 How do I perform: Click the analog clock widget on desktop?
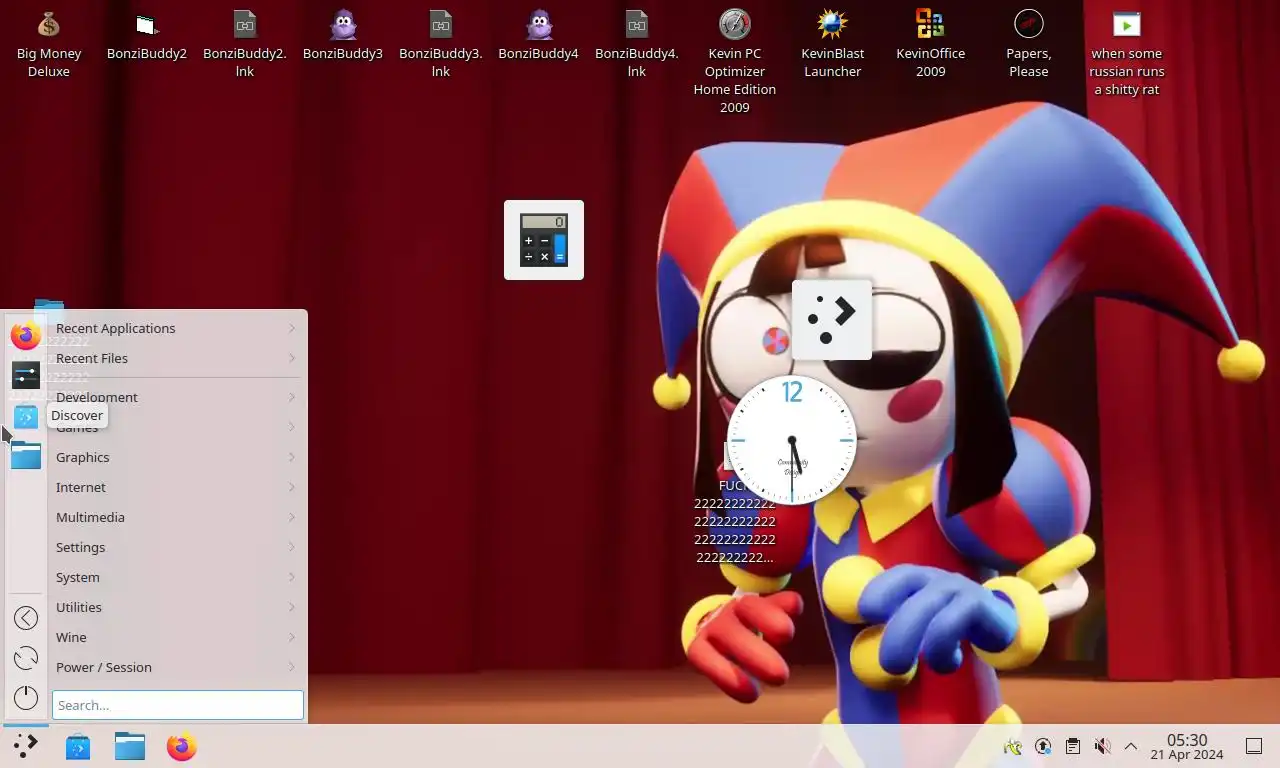tap(792, 440)
